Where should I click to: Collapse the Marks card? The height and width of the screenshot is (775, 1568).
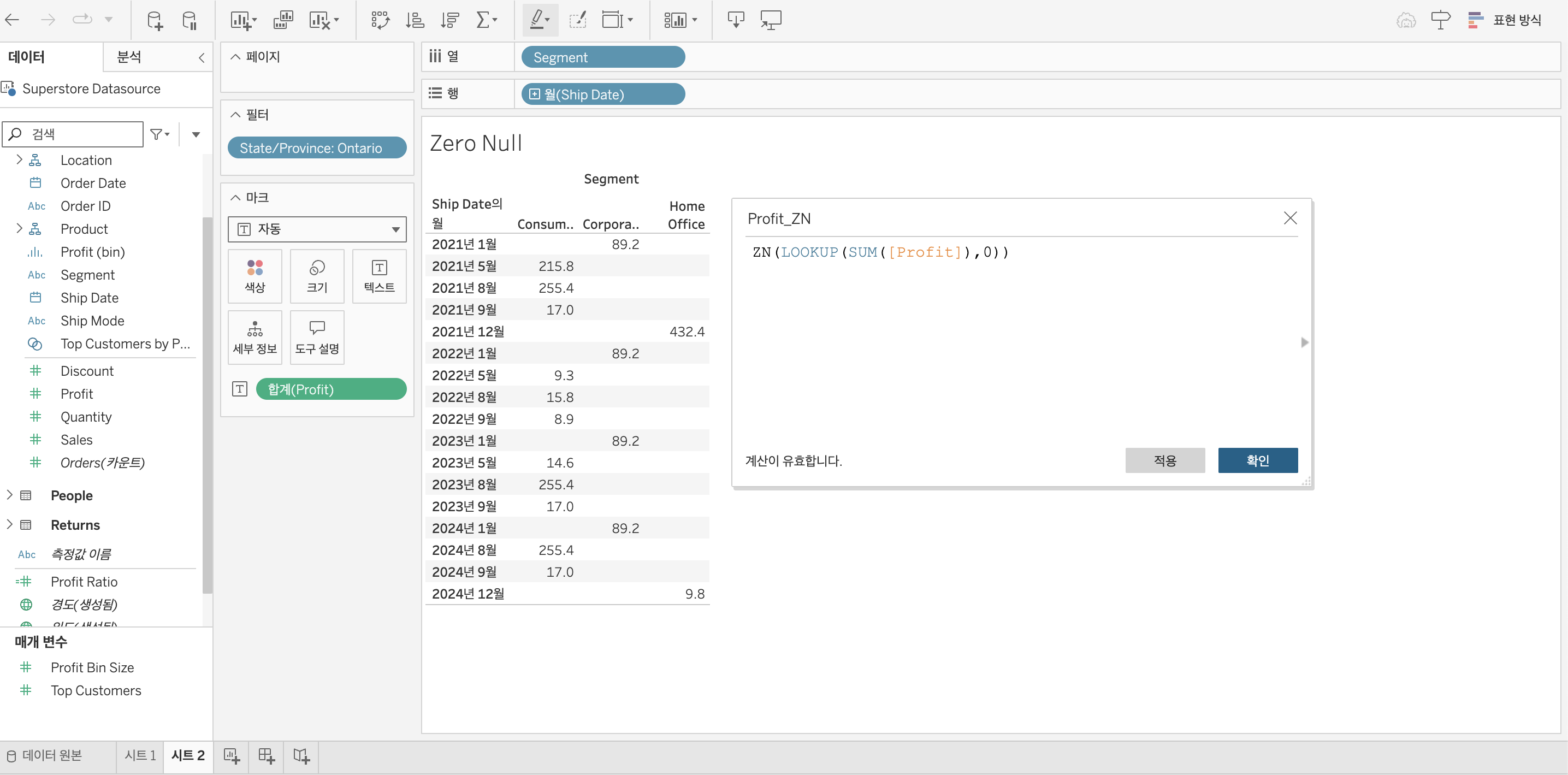point(235,197)
